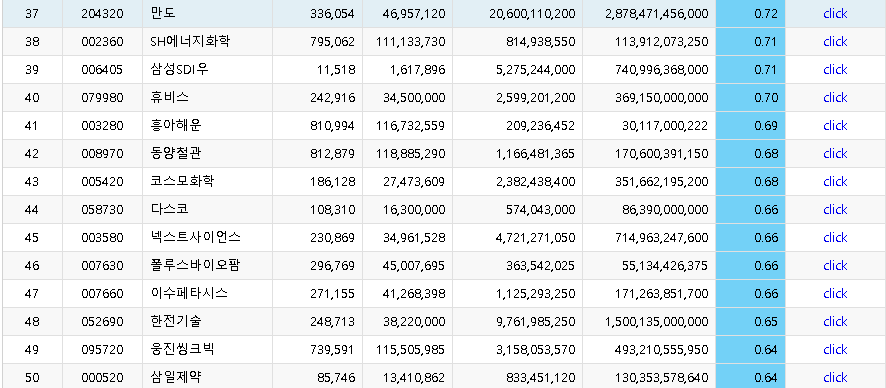Viewport: 886px width, 388px height.
Task: Select stock name 한전기술
Action: (x=176, y=321)
